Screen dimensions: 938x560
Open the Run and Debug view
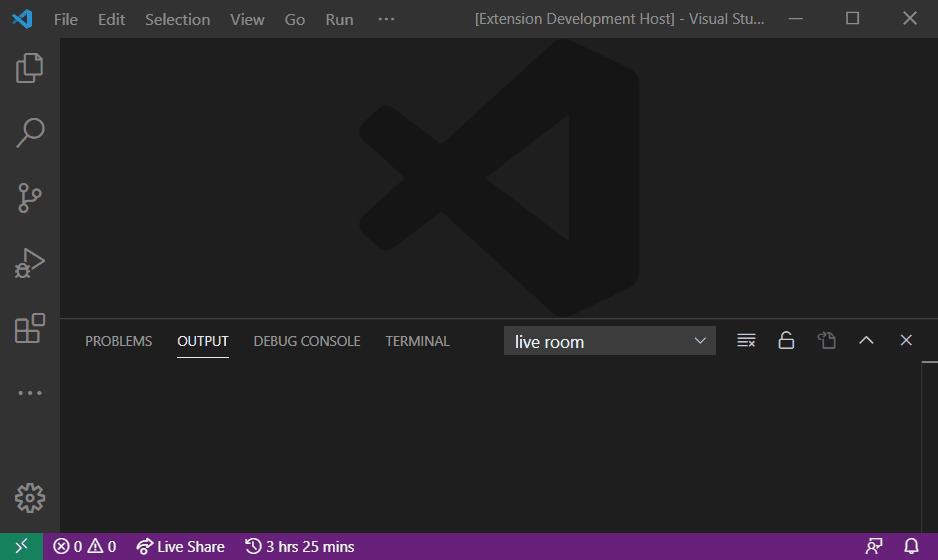pyautogui.click(x=29, y=263)
